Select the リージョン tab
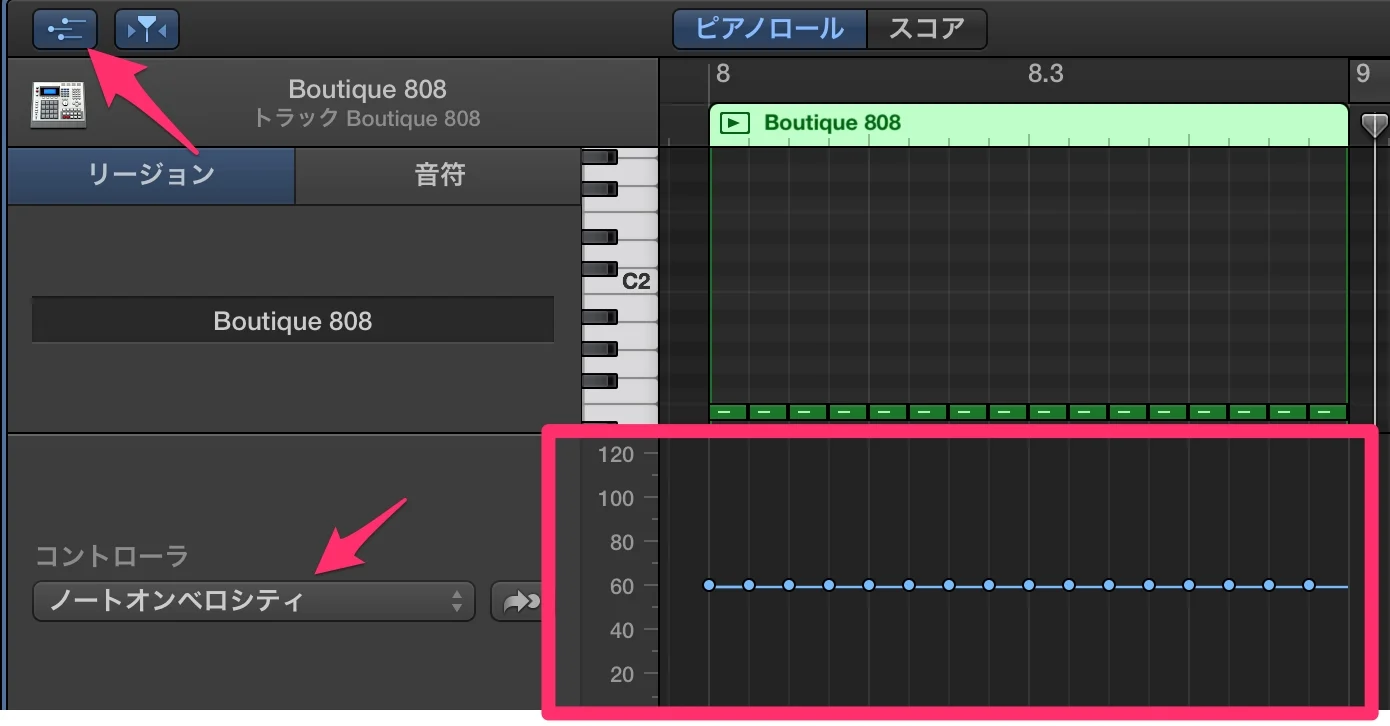The image size is (1390, 726). point(151,175)
